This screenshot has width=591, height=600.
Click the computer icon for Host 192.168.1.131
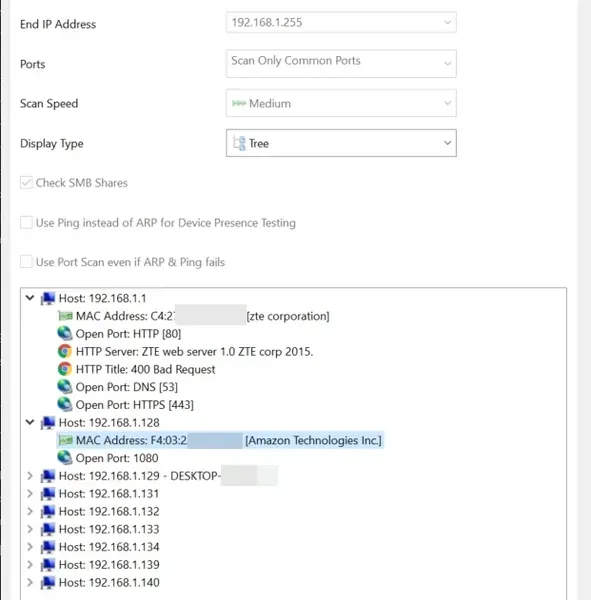[x=48, y=494]
